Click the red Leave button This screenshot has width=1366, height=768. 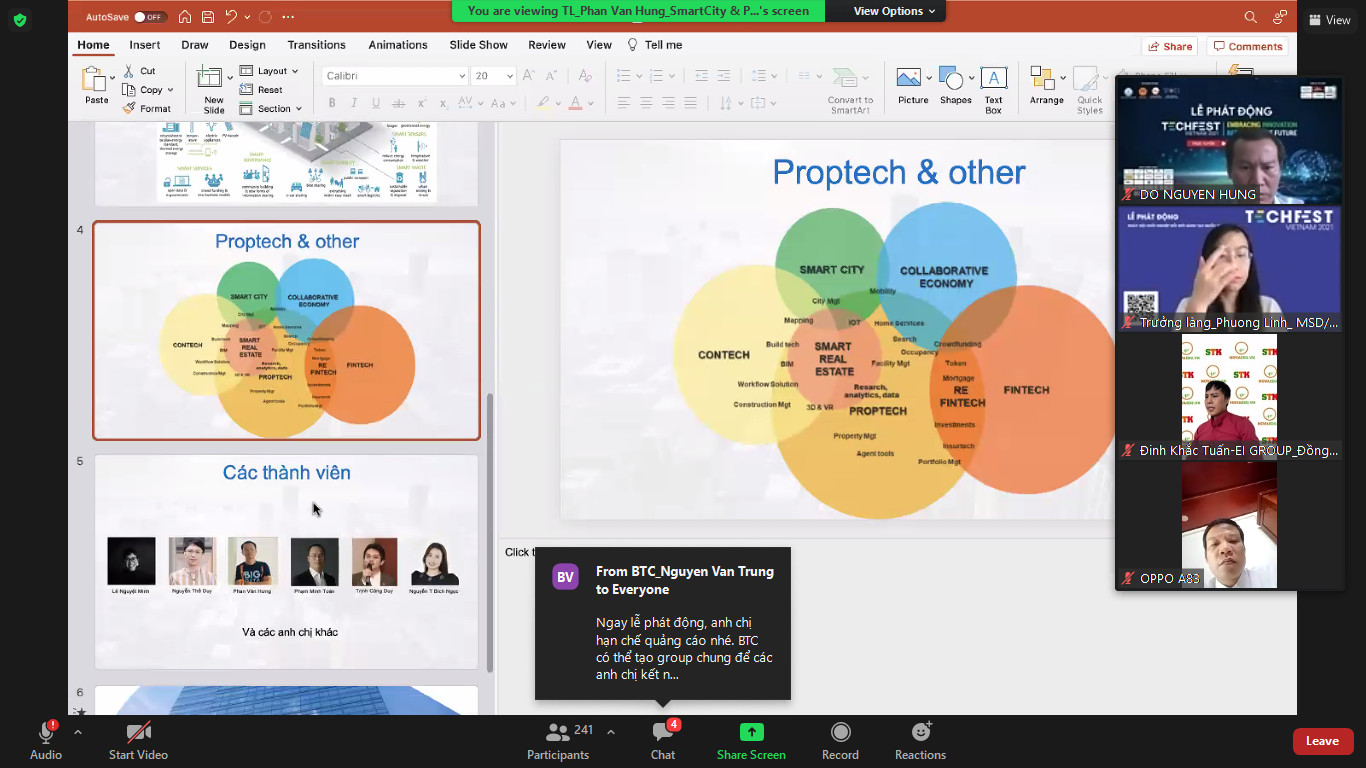tap(1322, 741)
